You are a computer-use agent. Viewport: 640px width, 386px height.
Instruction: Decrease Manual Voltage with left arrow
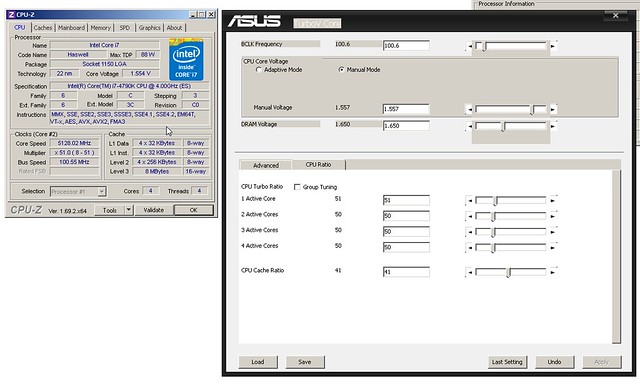click(x=470, y=109)
